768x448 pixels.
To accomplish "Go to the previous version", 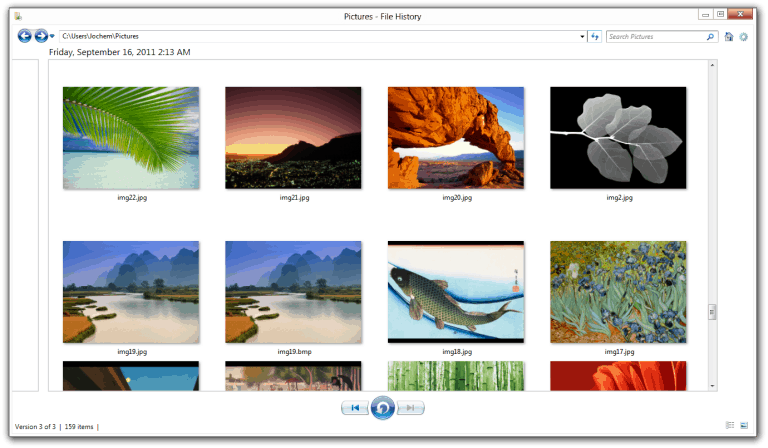I will (x=355, y=407).
